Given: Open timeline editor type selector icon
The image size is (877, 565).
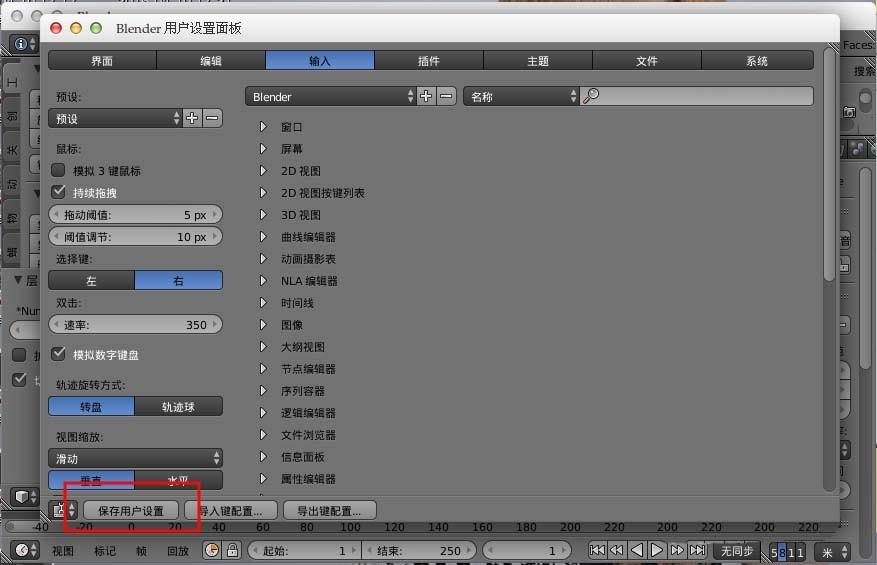Looking at the screenshot, I should 25,550.
